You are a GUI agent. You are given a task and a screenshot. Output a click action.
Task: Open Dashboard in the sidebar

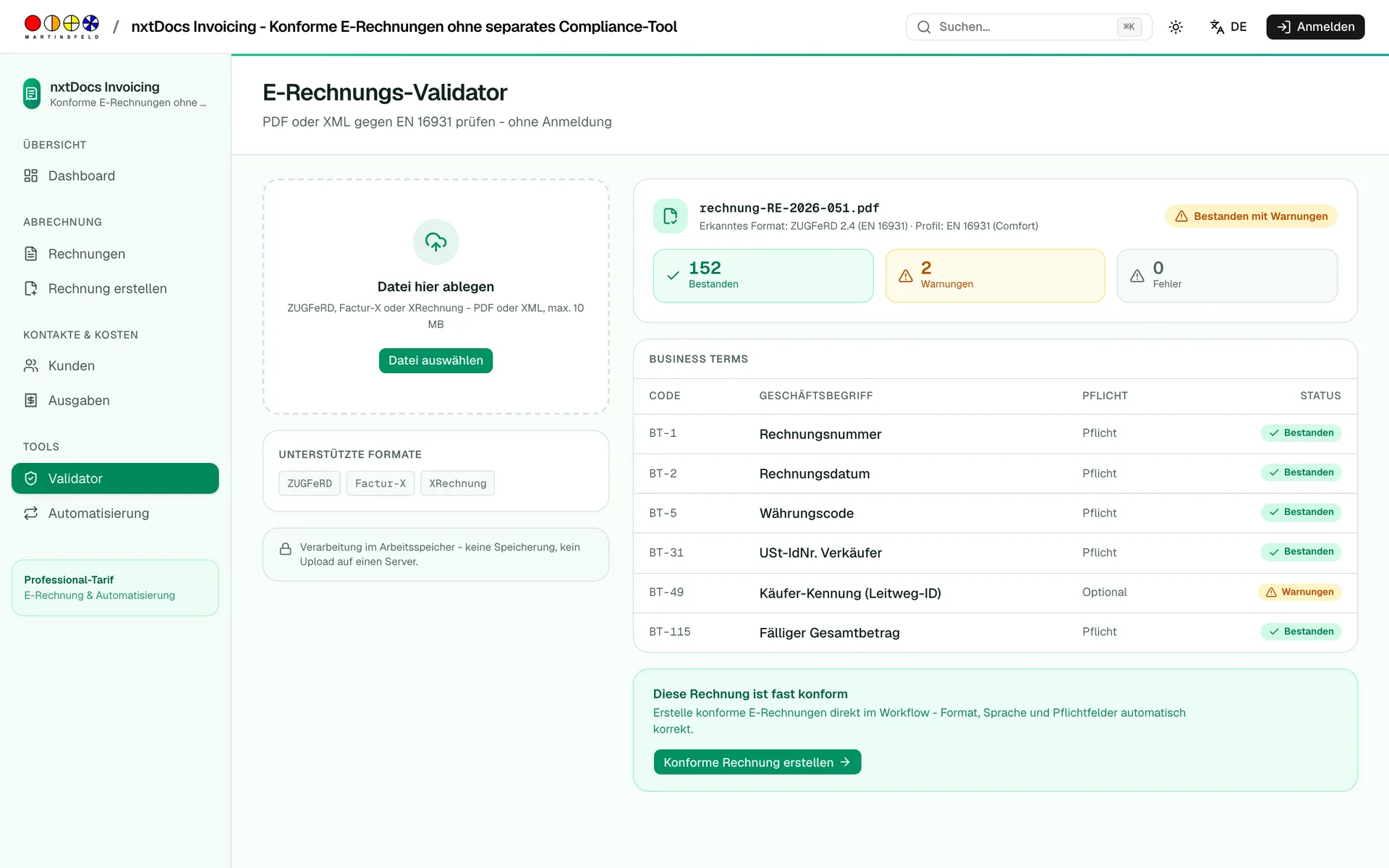[x=115, y=176]
